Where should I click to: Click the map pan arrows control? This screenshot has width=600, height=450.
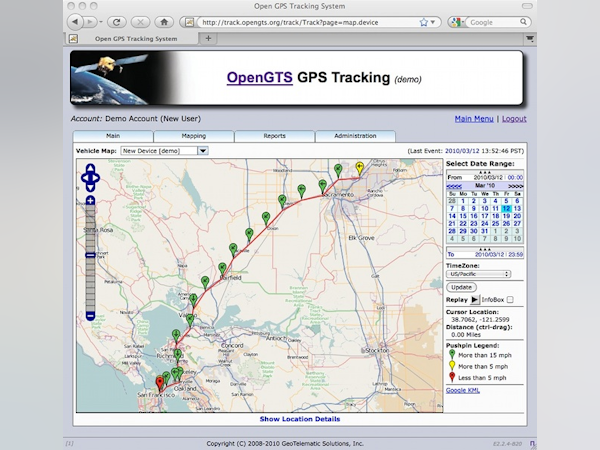tap(90, 178)
